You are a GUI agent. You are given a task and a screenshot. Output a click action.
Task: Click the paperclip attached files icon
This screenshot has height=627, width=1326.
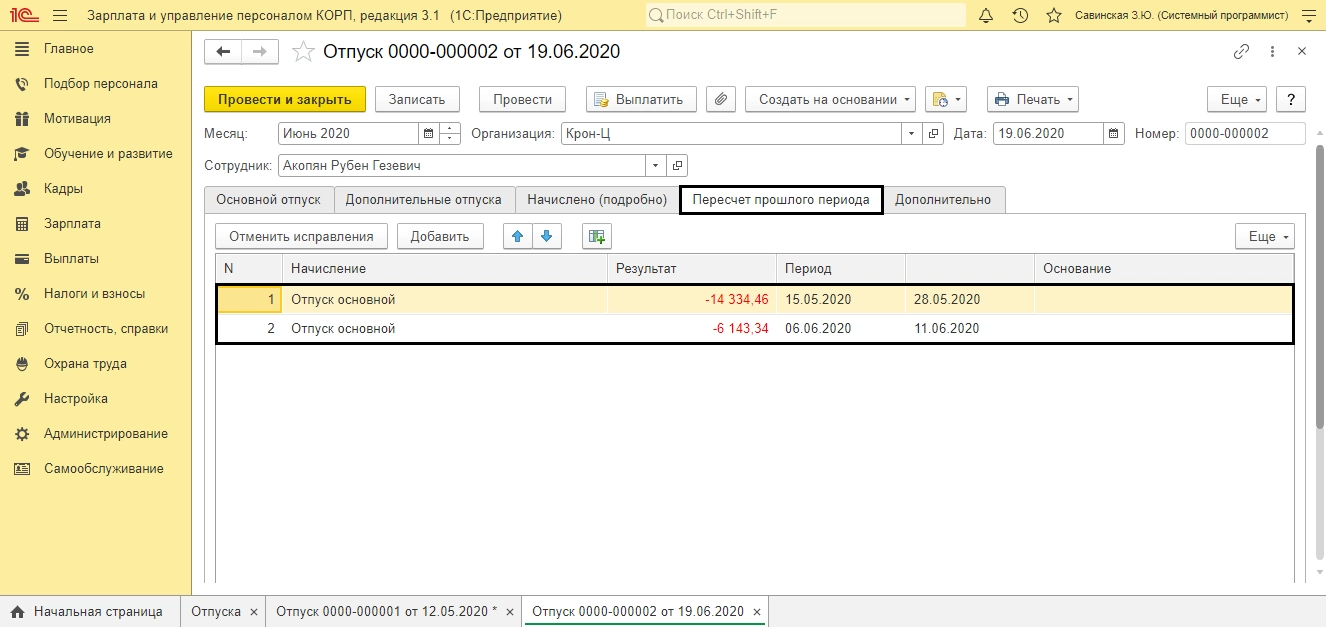(721, 99)
